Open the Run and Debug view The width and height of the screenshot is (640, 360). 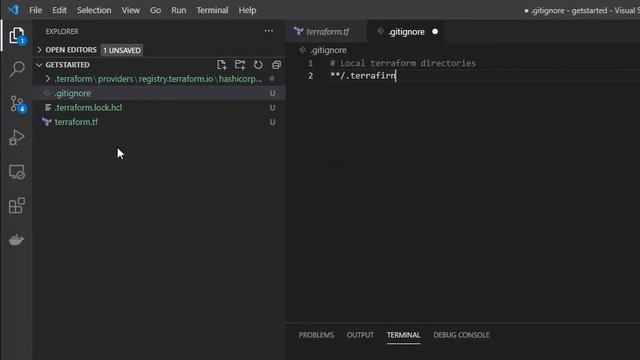click(x=17, y=138)
